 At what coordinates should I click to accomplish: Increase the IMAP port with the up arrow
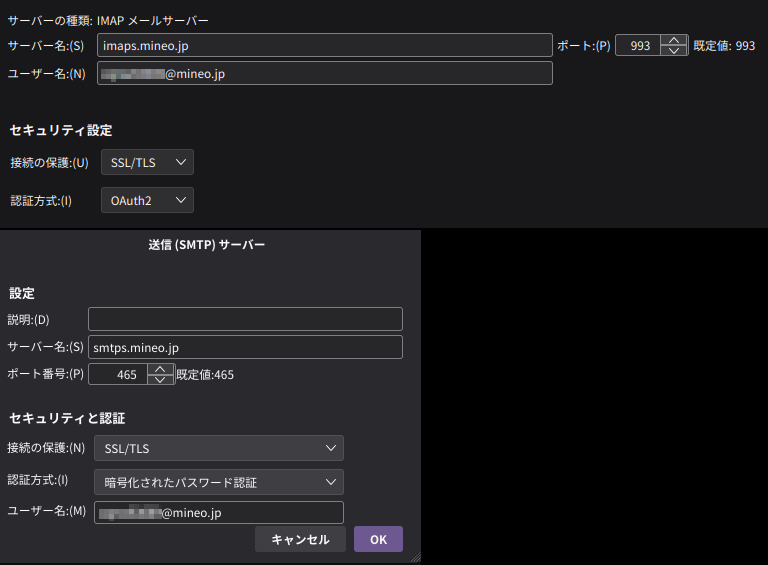(674, 40)
